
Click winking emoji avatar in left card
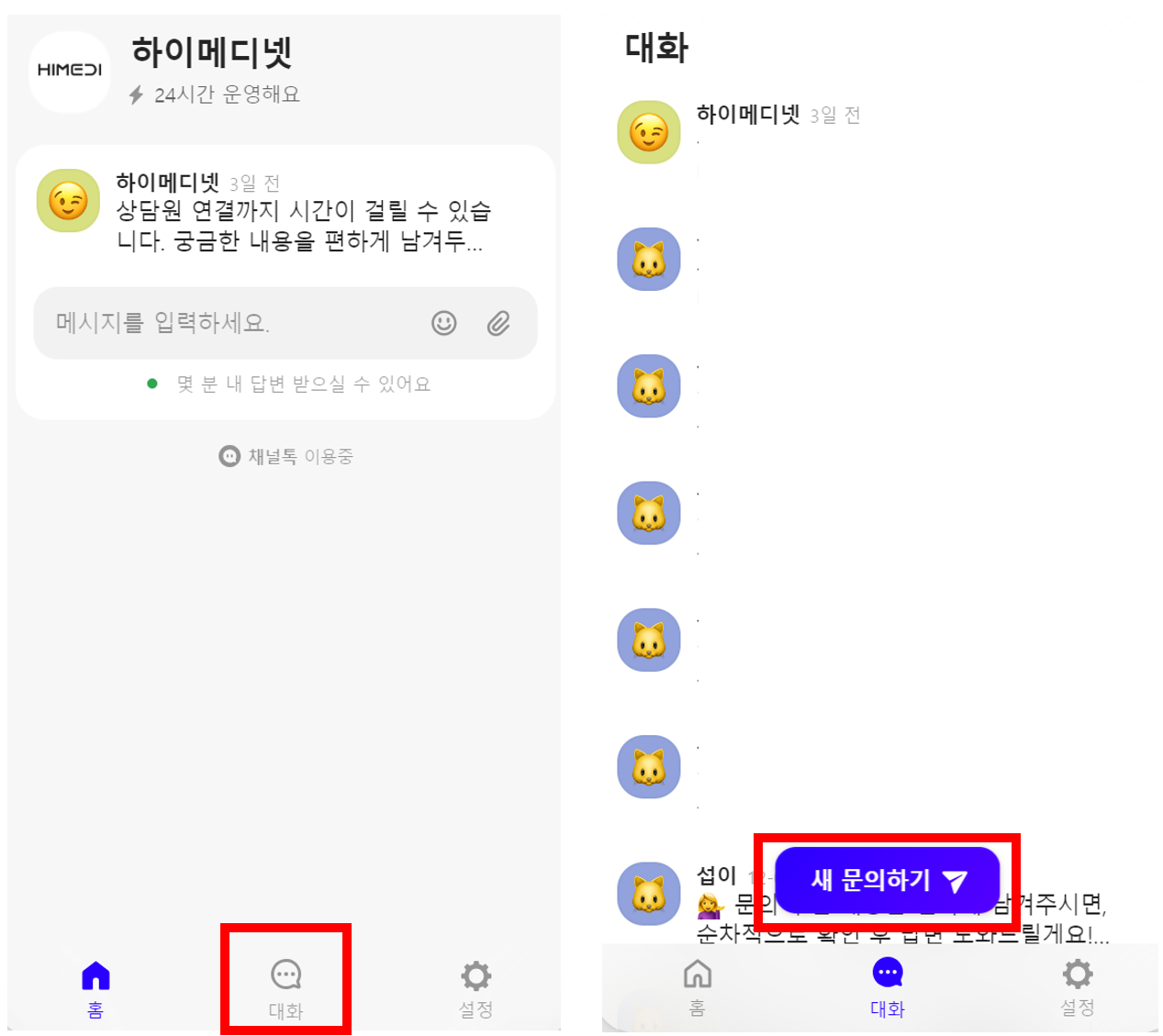click(x=68, y=200)
